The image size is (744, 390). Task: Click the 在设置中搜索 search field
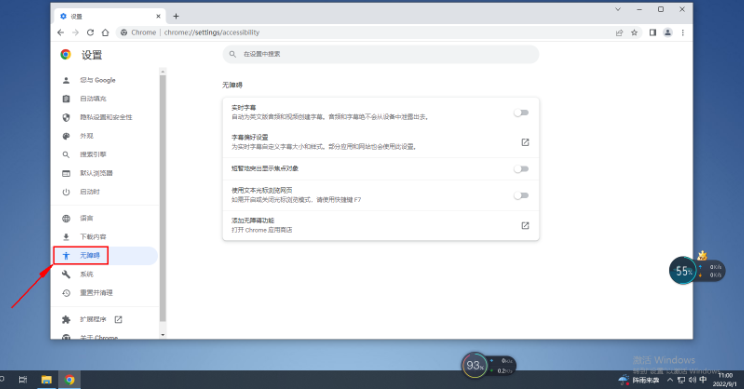pos(381,54)
